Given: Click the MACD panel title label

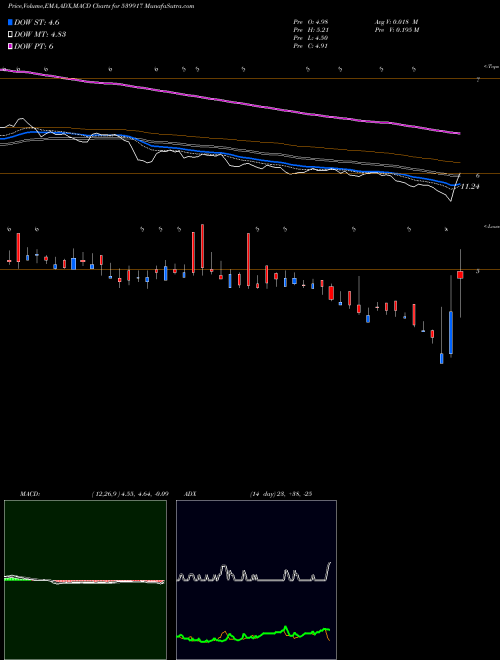Looking at the screenshot, I should click(x=30, y=494).
